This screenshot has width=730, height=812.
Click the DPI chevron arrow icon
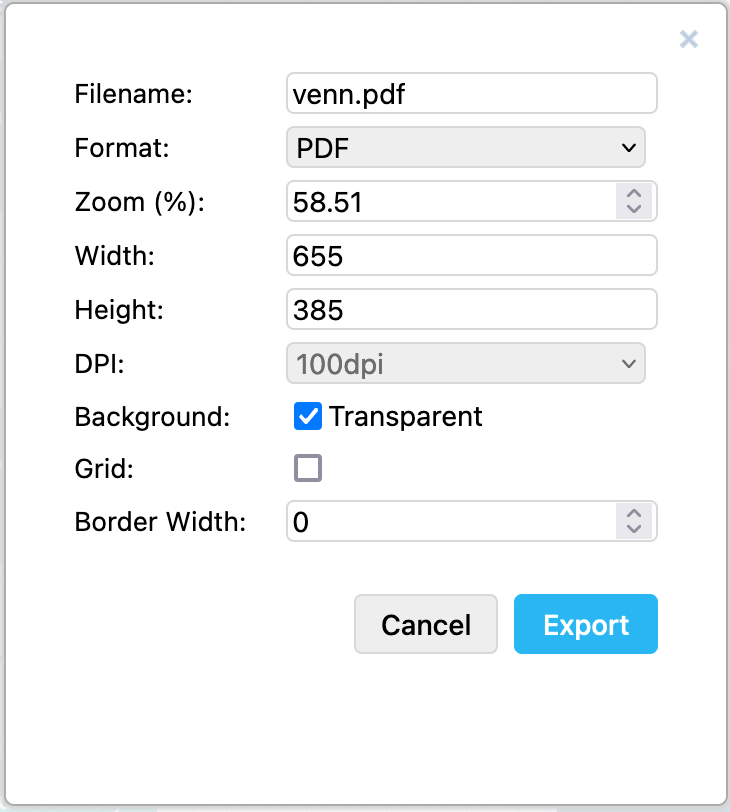pos(631,363)
